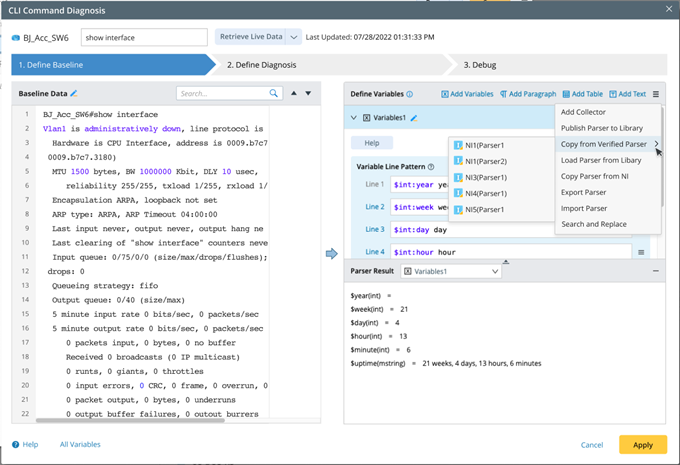Image resolution: width=680 pixels, height=465 pixels.
Task: Click the Define Variables info icon
Action: 409,94
